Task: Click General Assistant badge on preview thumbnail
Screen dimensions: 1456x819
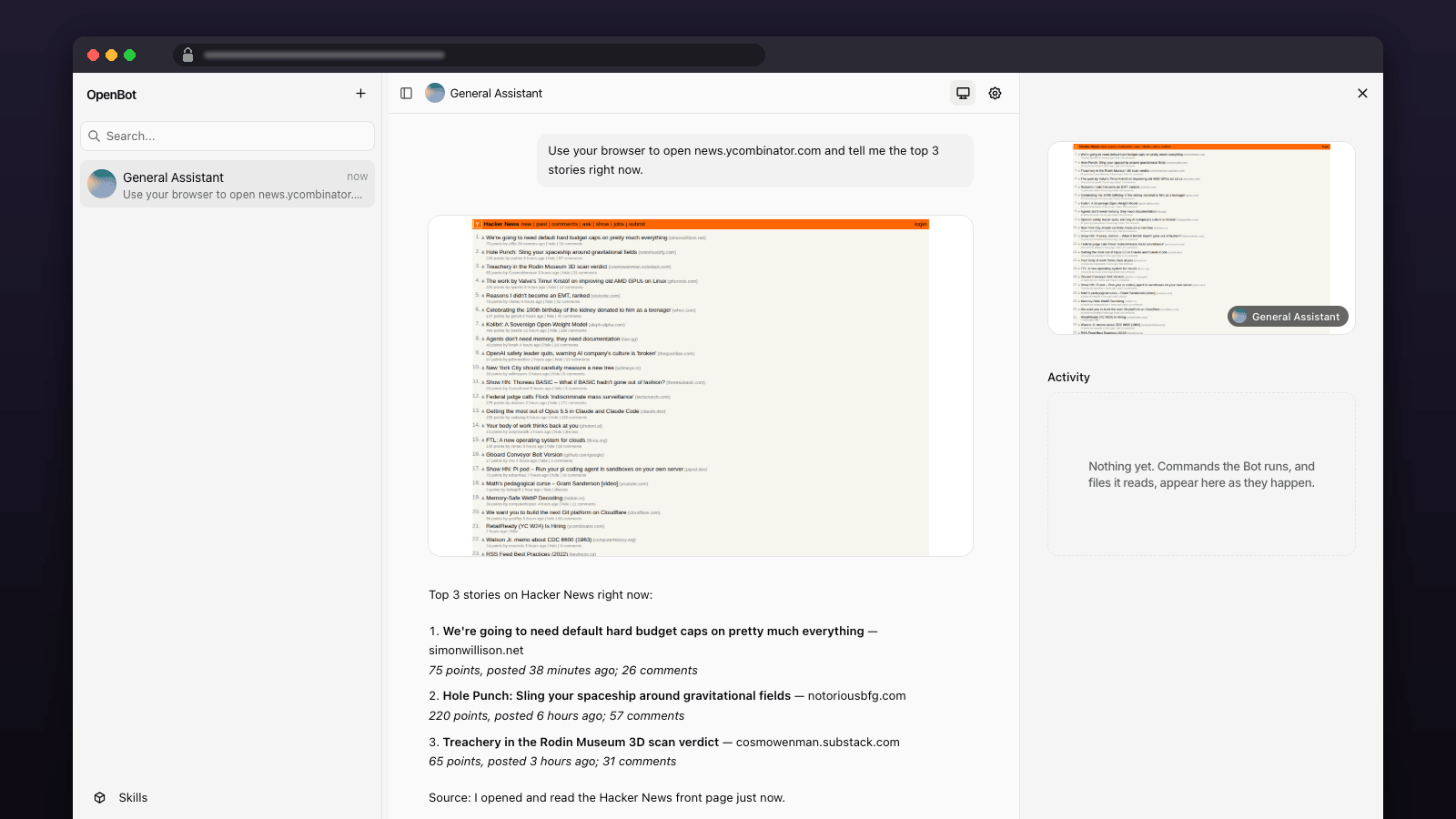Action: [1288, 317]
